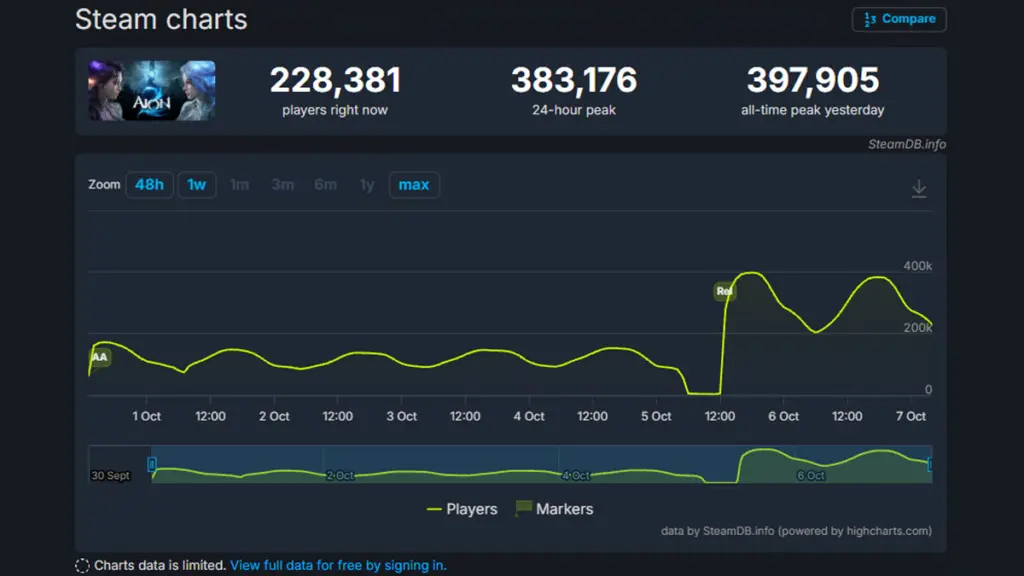Set zoom to 3m
Screen dimensions: 1024x576
(x=282, y=185)
